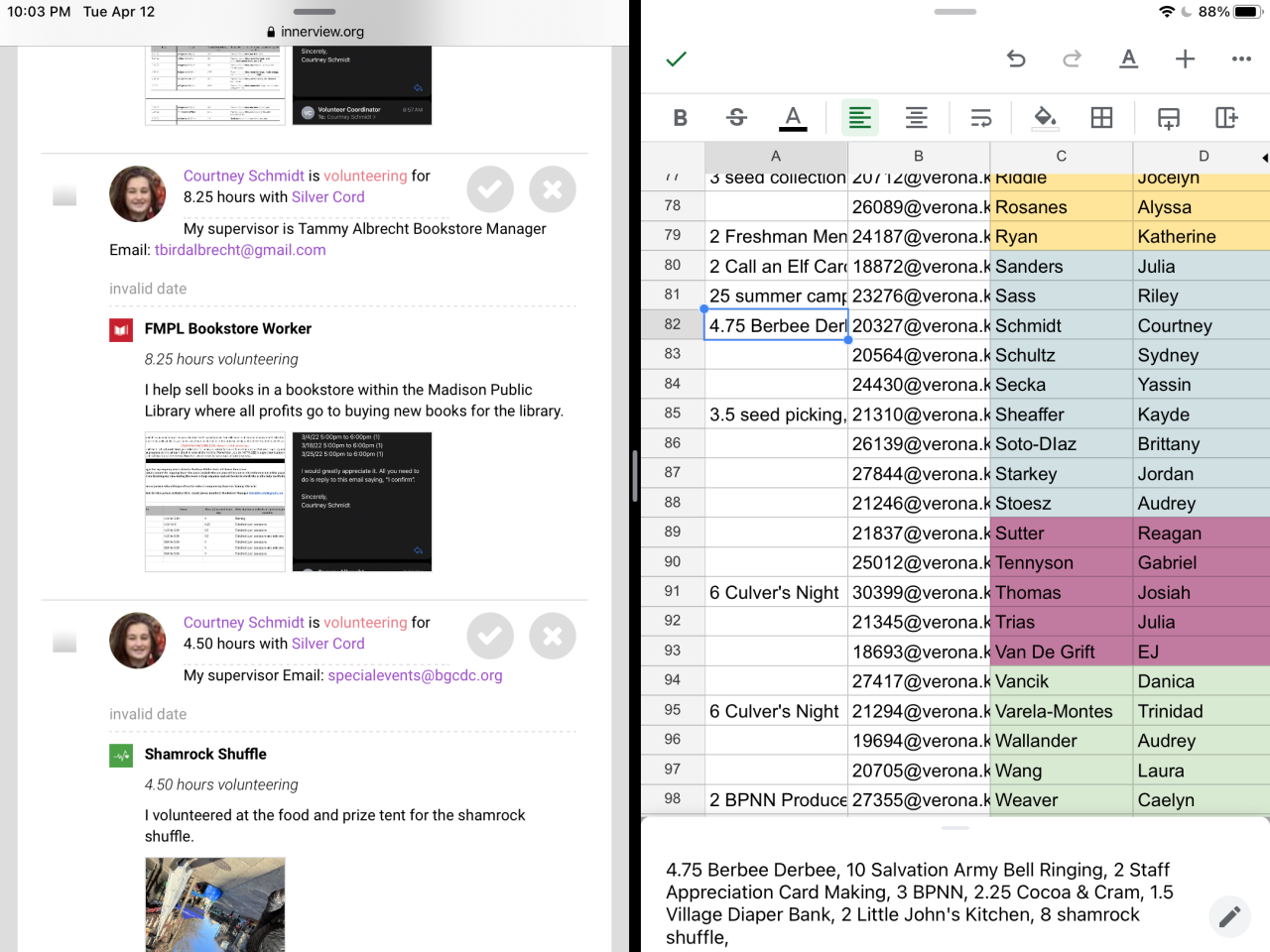The height and width of the screenshot is (952, 1270).
Task: Insert a row using toolbar icon
Action: (1169, 118)
